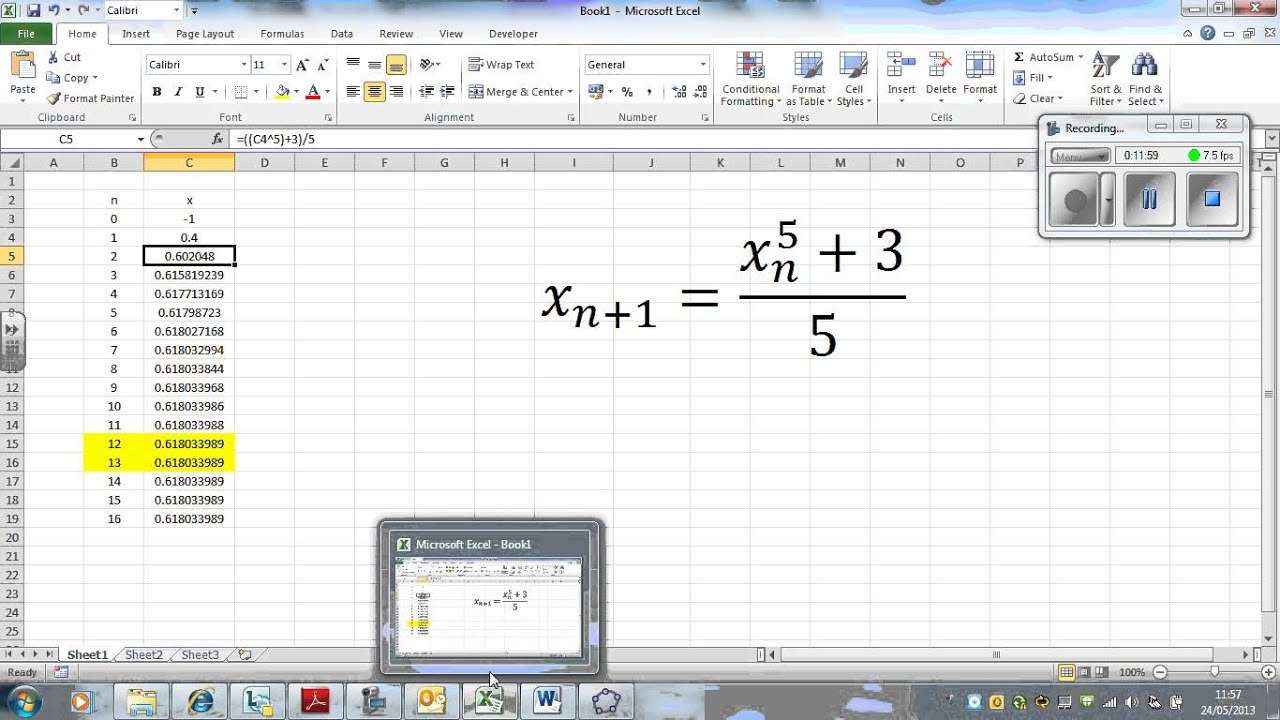Open Conditional Formatting menu
This screenshot has width=1280, height=720.
tap(750, 79)
